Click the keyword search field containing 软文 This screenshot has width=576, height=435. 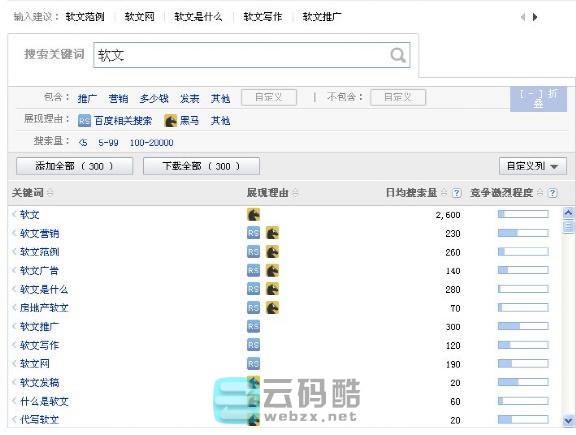coord(252,55)
